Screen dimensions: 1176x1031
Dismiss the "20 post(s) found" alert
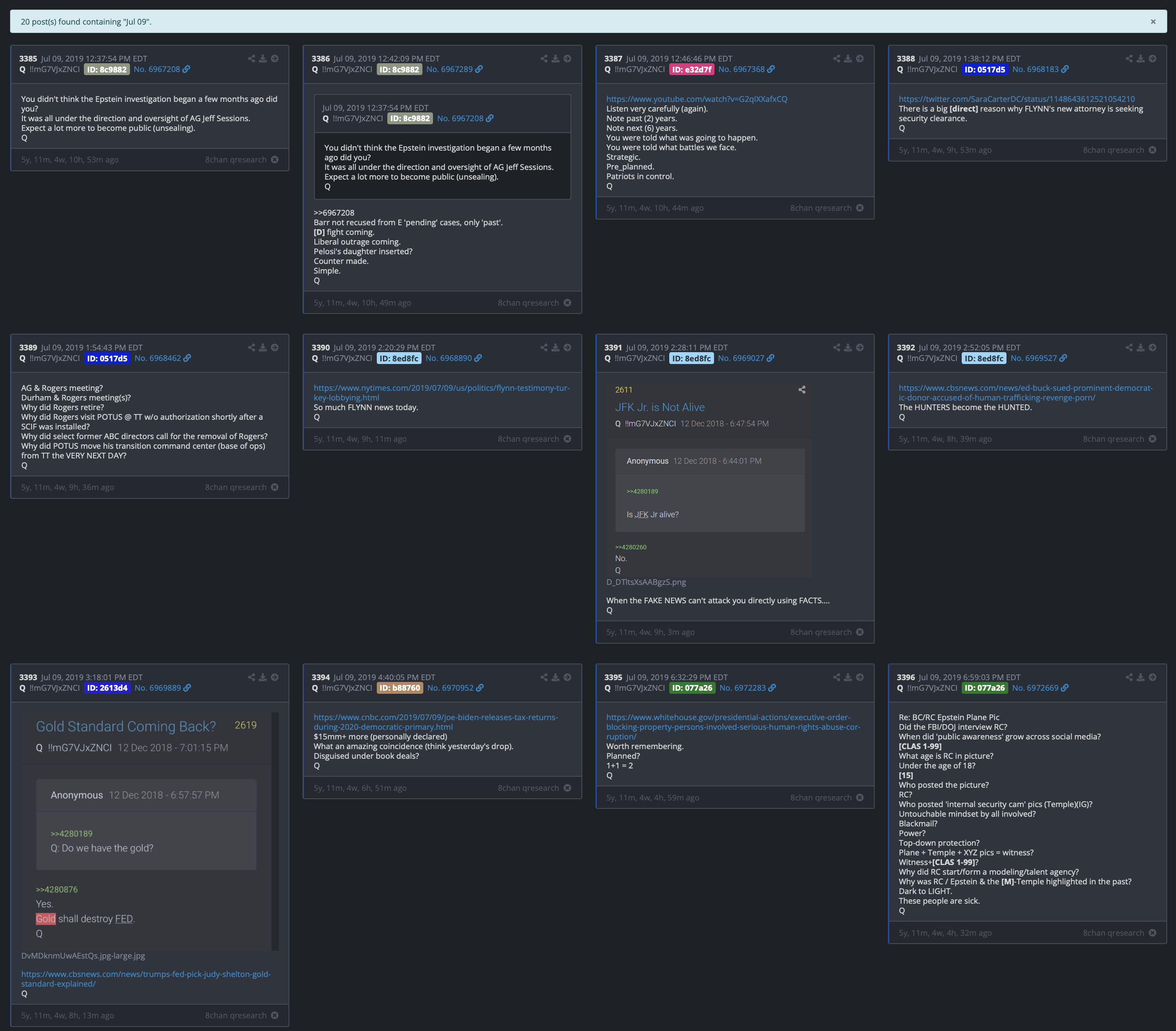coord(1153,22)
